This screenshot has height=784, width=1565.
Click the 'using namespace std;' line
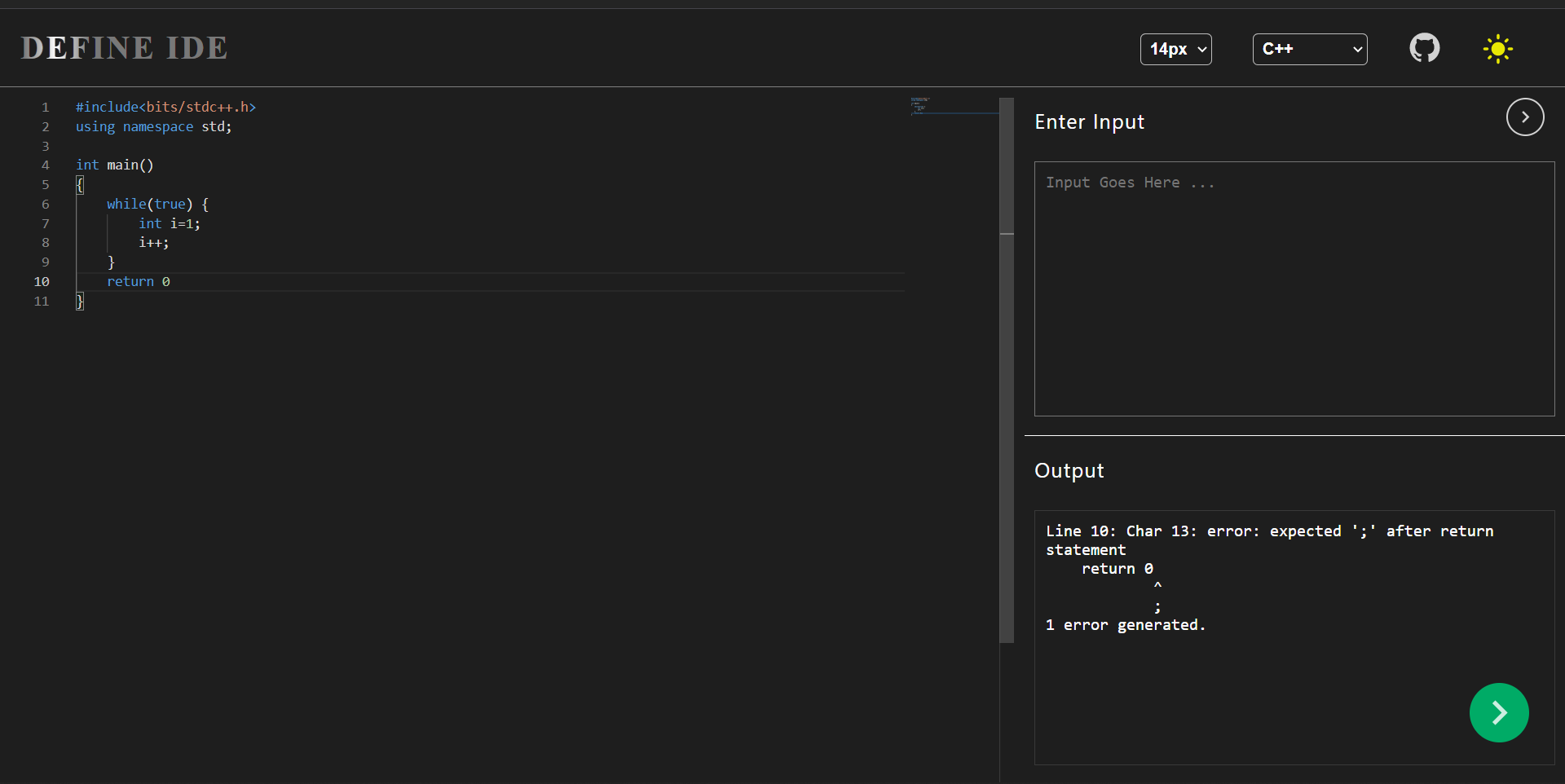click(x=153, y=126)
